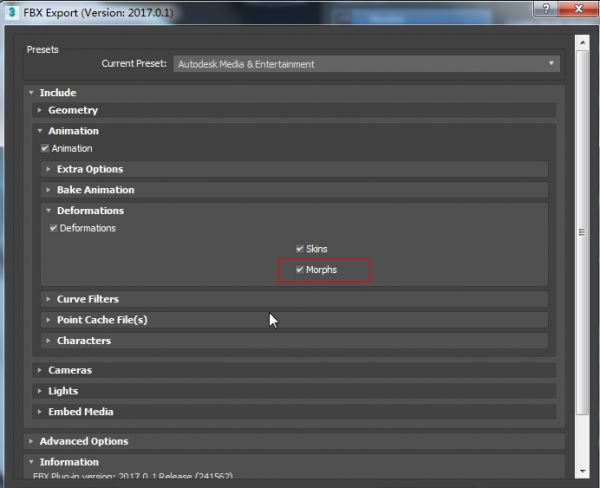Toggle the Deformations checkbox
Screen dimensions: 600x488
(54, 228)
